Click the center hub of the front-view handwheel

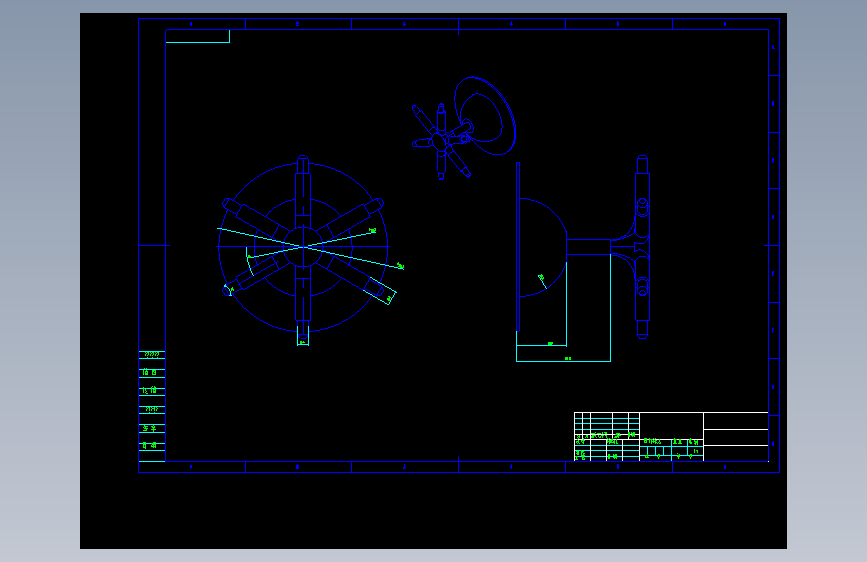(303, 247)
